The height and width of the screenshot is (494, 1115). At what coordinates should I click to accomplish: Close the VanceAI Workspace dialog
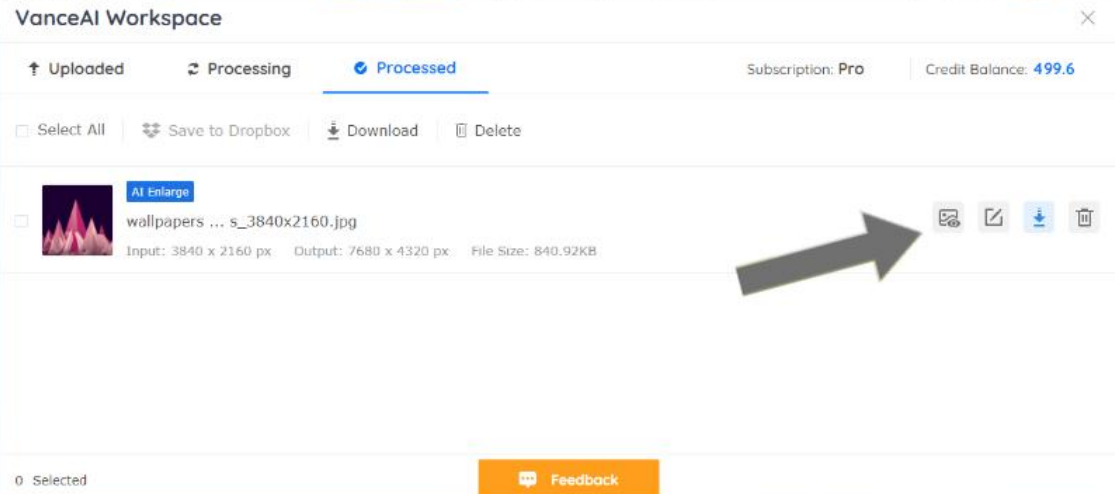point(1087,18)
